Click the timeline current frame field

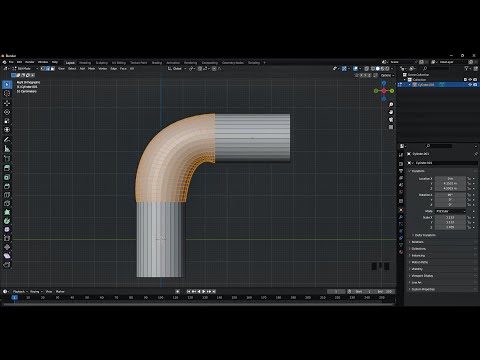point(336,291)
